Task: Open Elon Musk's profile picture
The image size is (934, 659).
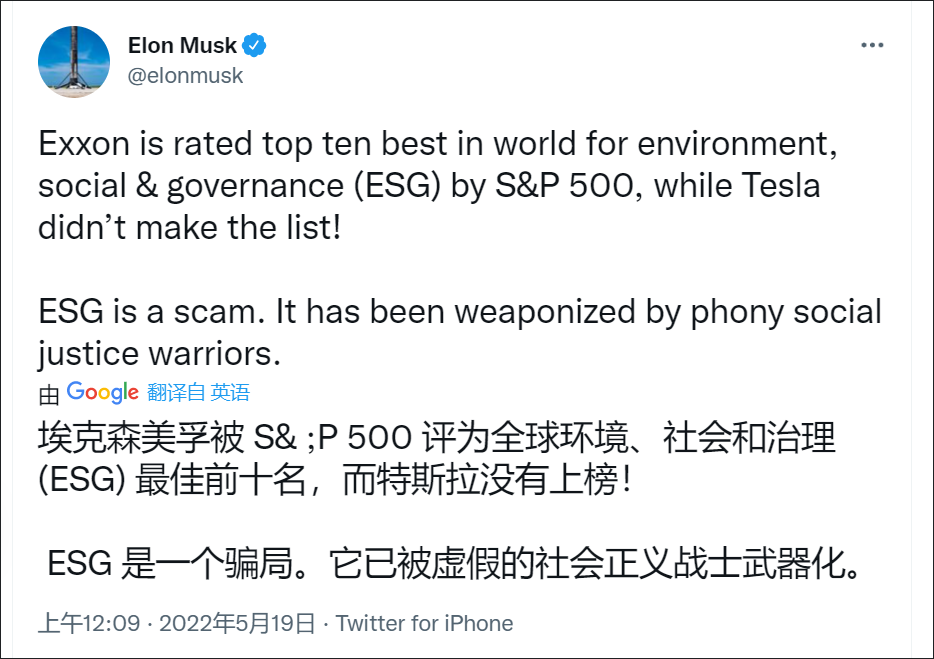Action: point(74,62)
